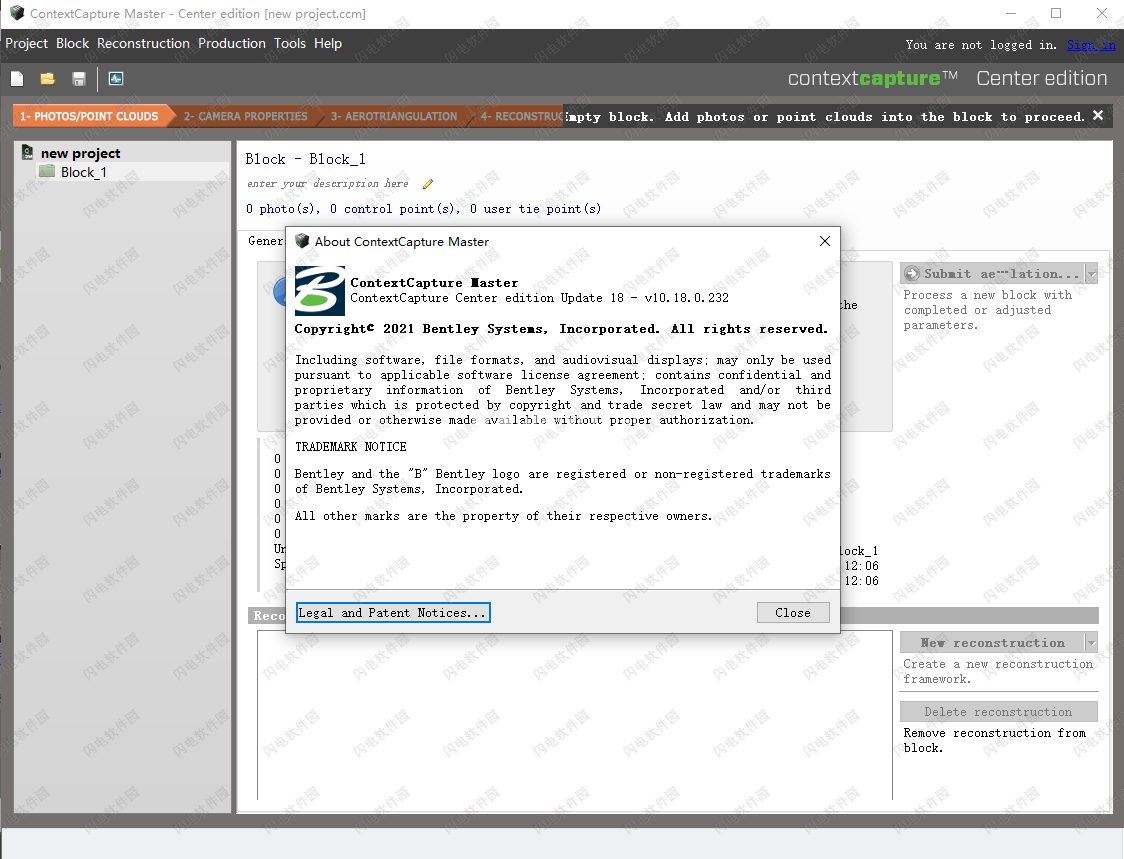This screenshot has width=1124, height=859.
Task: Click the TRADEMARK NOTICE heading
Action: coord(351,447)
